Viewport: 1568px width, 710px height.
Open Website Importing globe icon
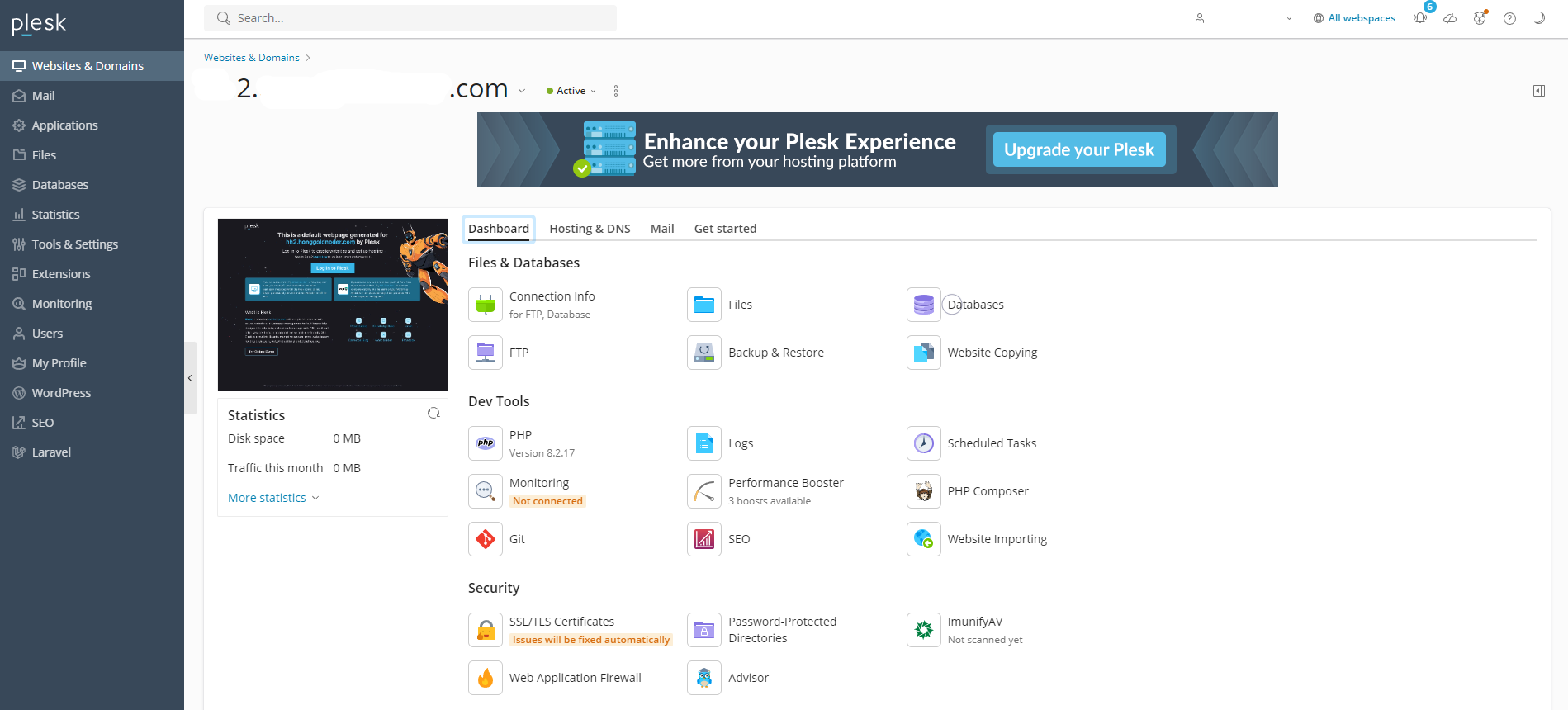pos(924,539)
